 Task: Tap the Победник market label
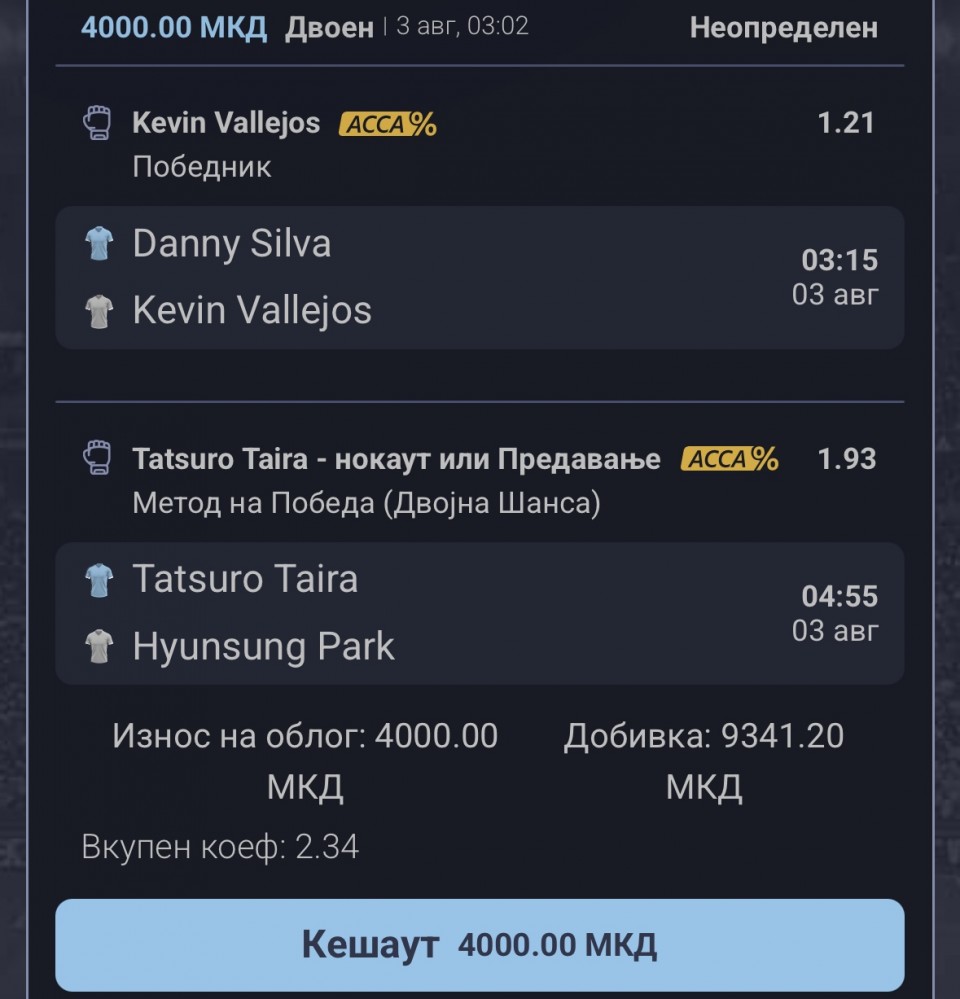(202, 167)
